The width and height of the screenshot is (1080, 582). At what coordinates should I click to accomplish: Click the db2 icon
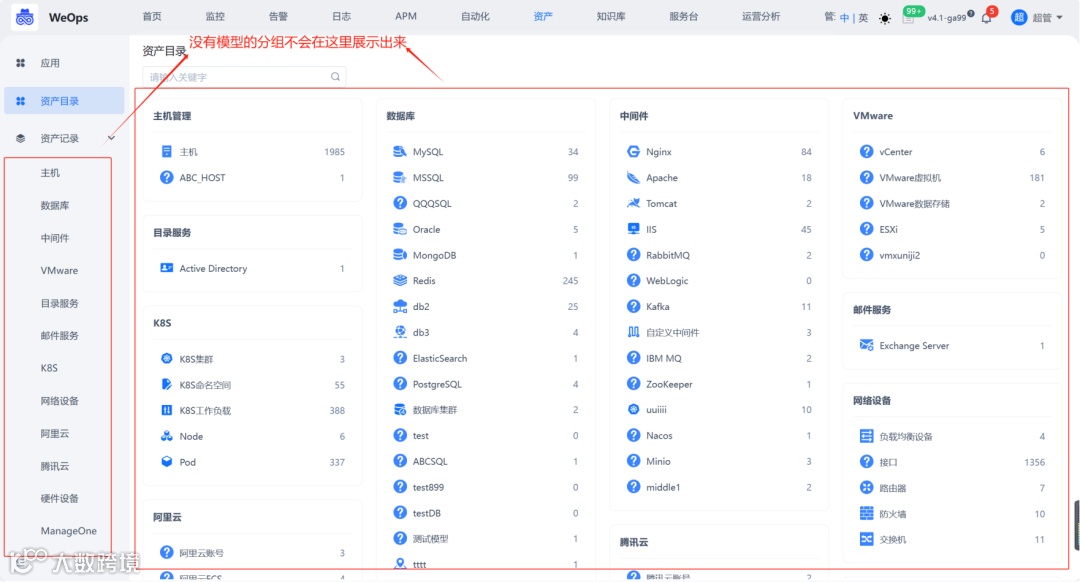[x=399, y=306]
